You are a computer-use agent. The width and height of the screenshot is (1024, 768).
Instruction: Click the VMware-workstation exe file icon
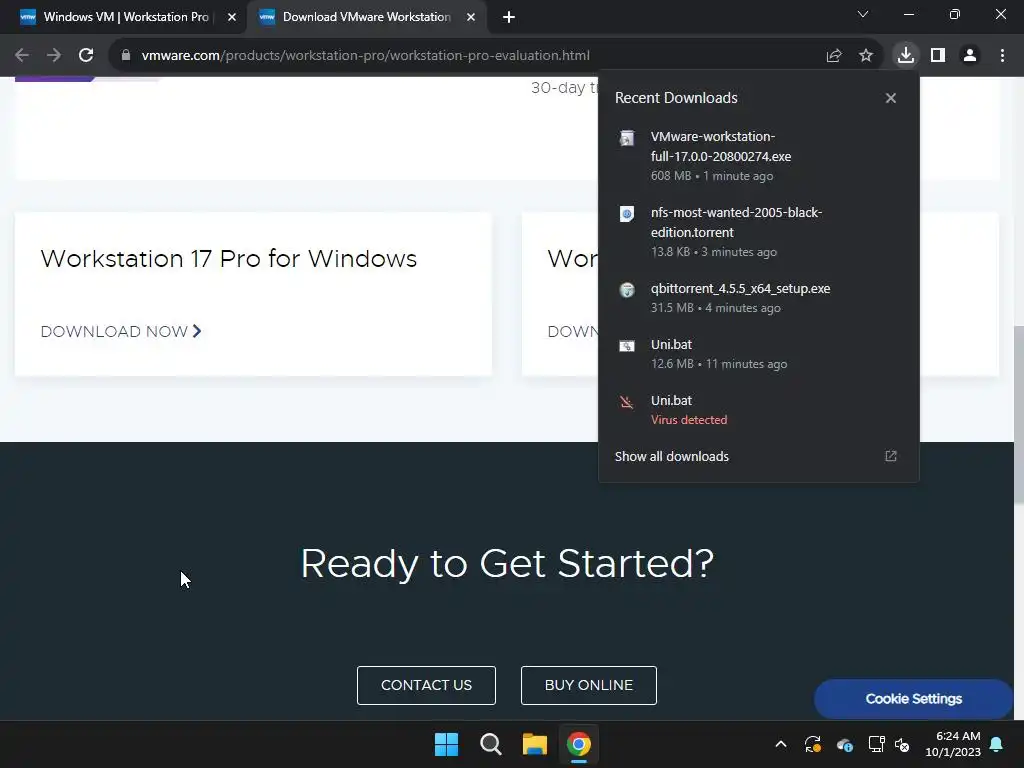click(627, 138)
